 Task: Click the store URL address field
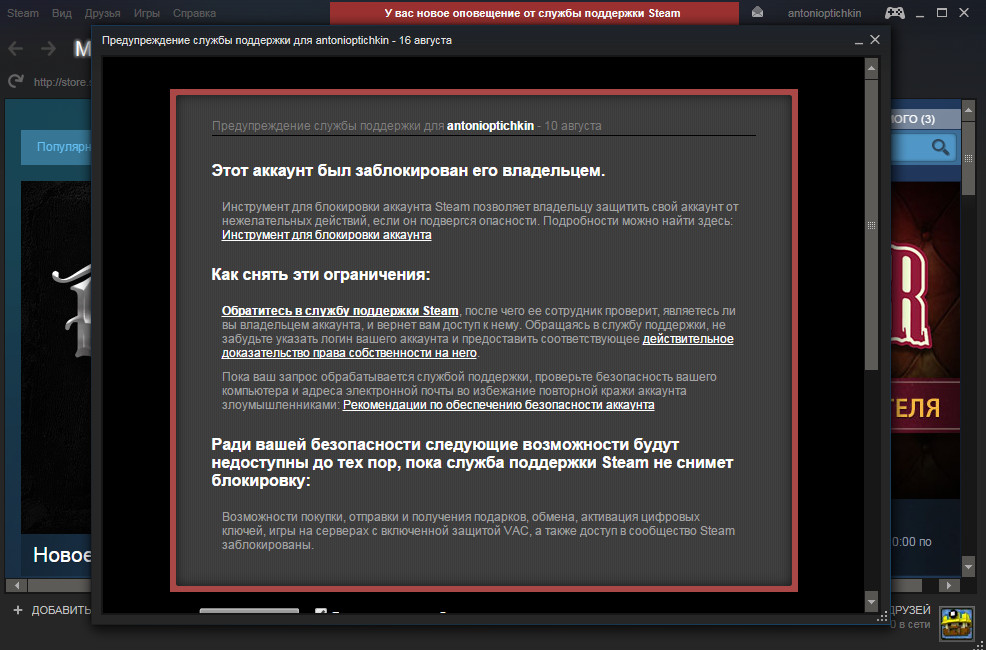click(x=62, y=82)
